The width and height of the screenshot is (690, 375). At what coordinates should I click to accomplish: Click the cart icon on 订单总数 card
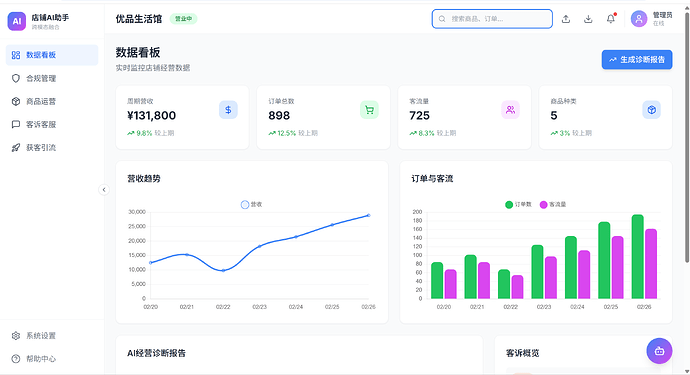point(369,110)
